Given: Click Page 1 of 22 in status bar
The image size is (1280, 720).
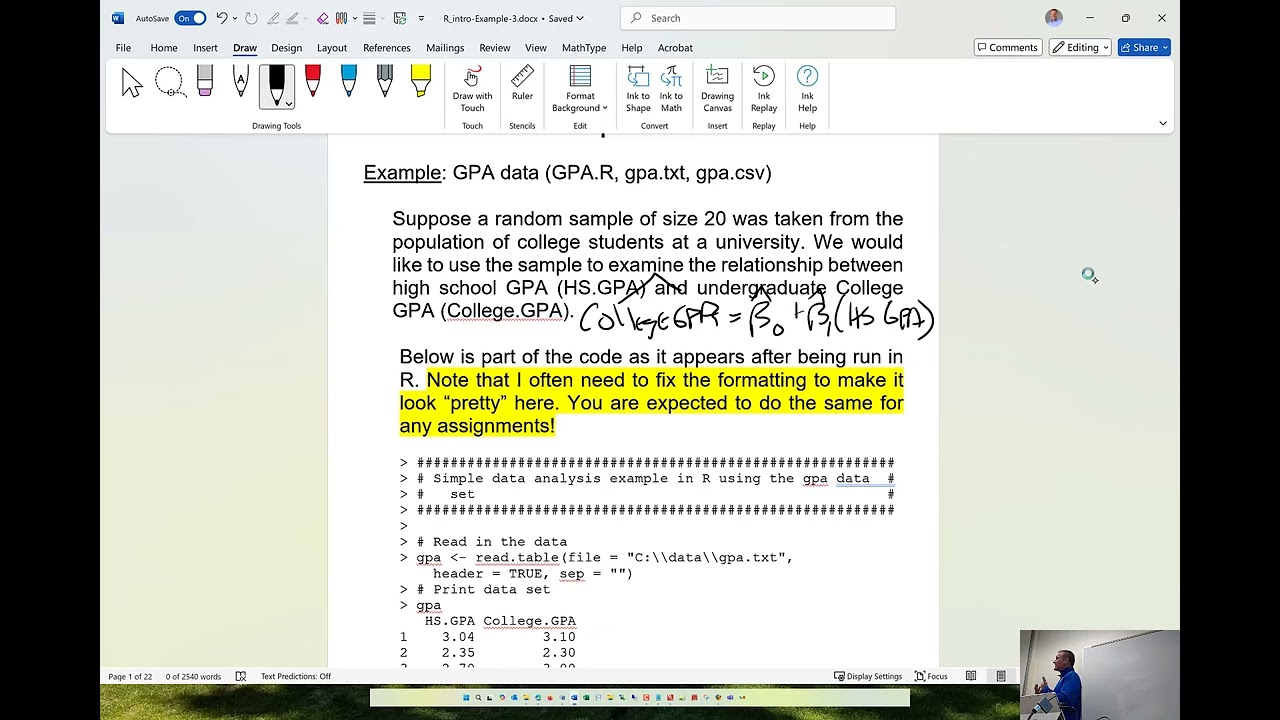Looking at the screenshot, I should (130, 676).
